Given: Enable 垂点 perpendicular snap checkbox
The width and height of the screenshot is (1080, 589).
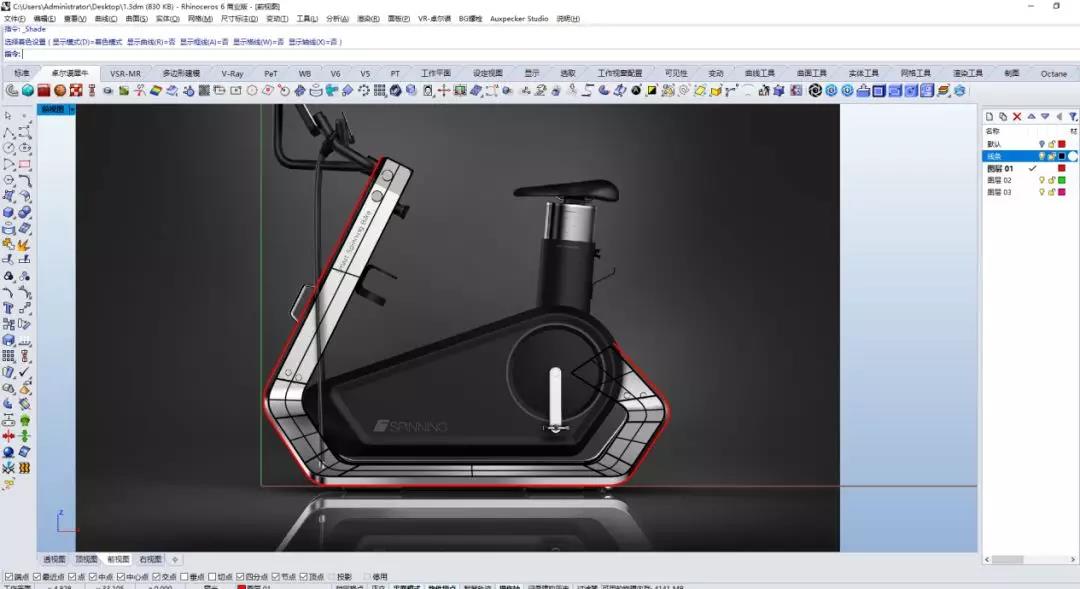Looking at the screenshot, I should pyautogui.click(x=184, y=577).
